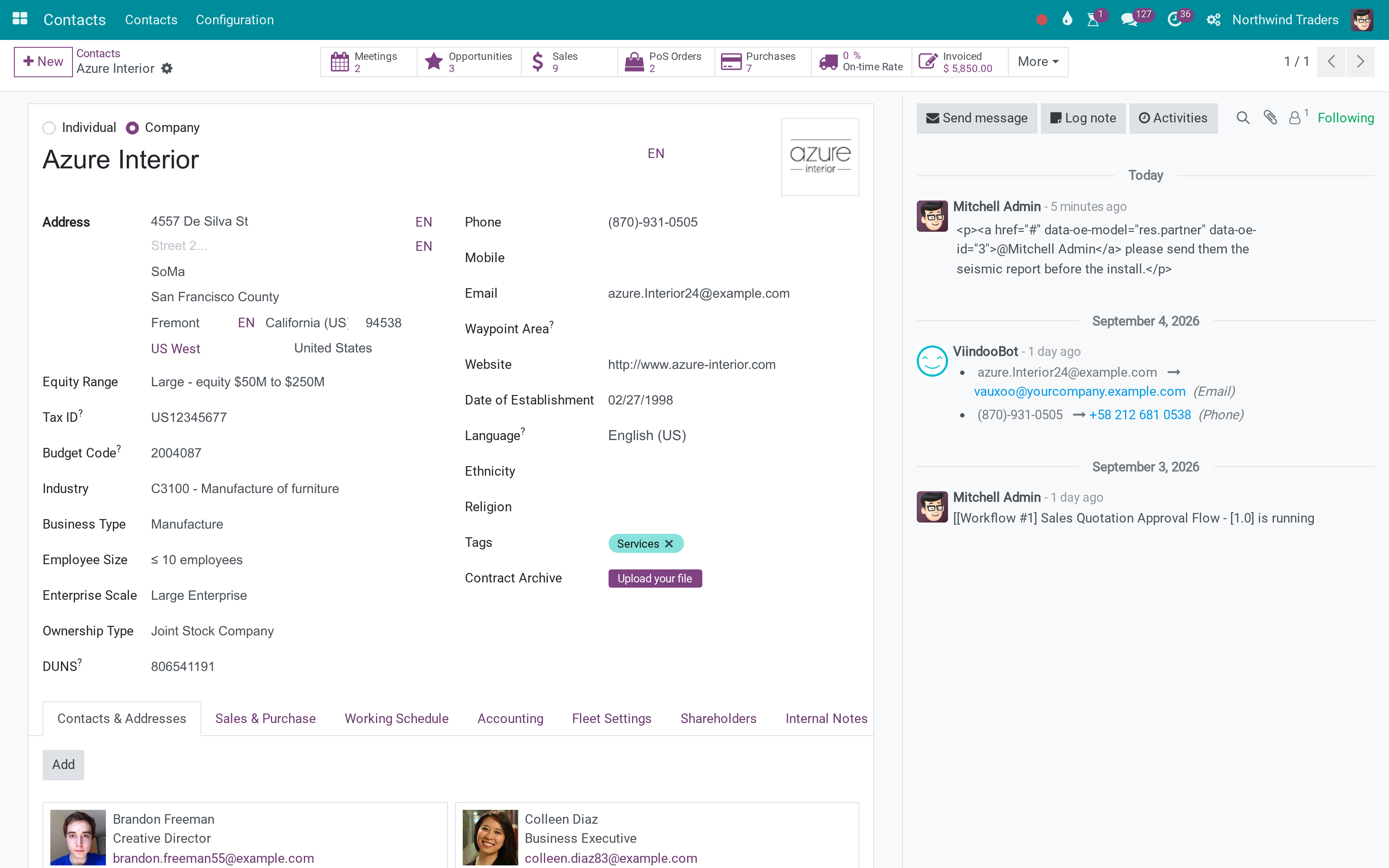Open the gear actions menu beside Azure Interior
Screen dimensions: 1389x868
click(x=166, y=68)
